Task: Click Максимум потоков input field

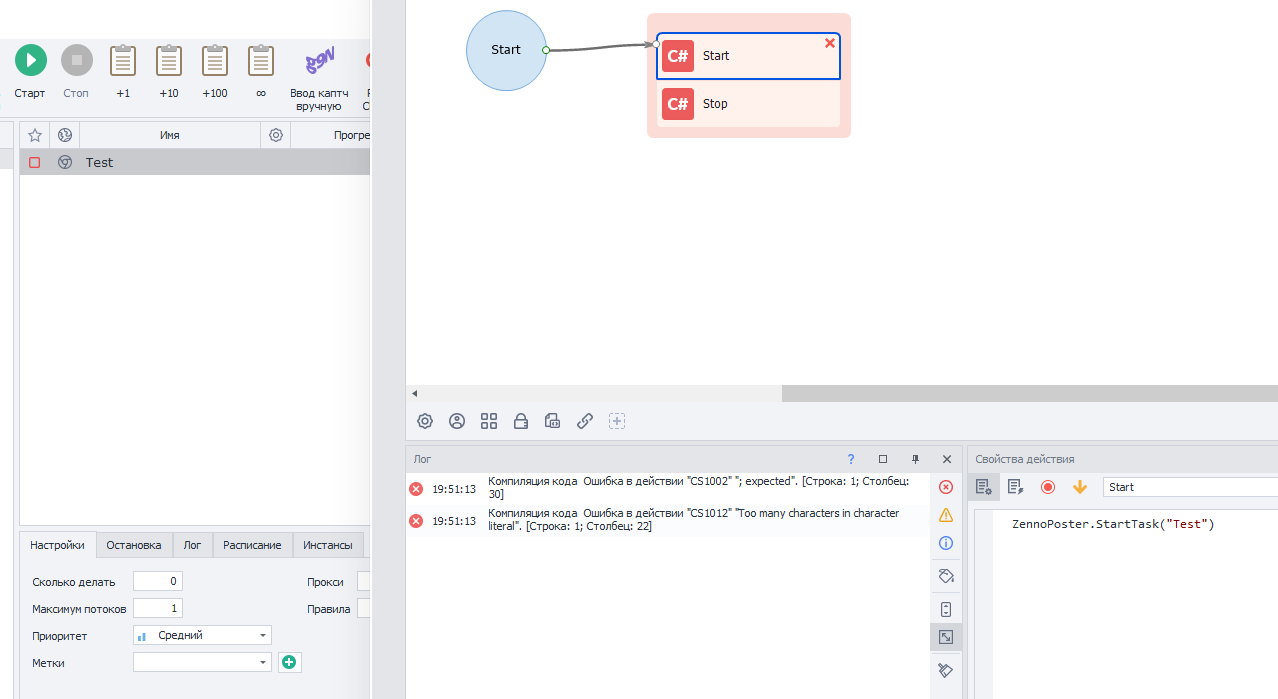Action: tap(158, 608)
